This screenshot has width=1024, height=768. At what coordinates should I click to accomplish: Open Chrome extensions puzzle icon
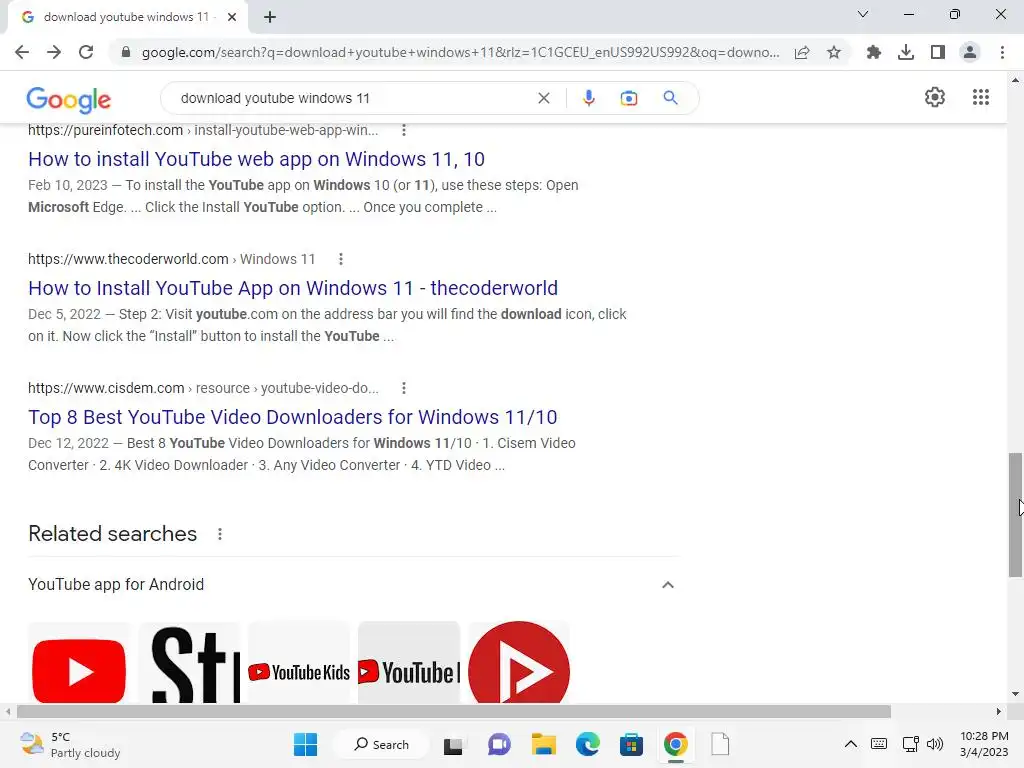873,52
